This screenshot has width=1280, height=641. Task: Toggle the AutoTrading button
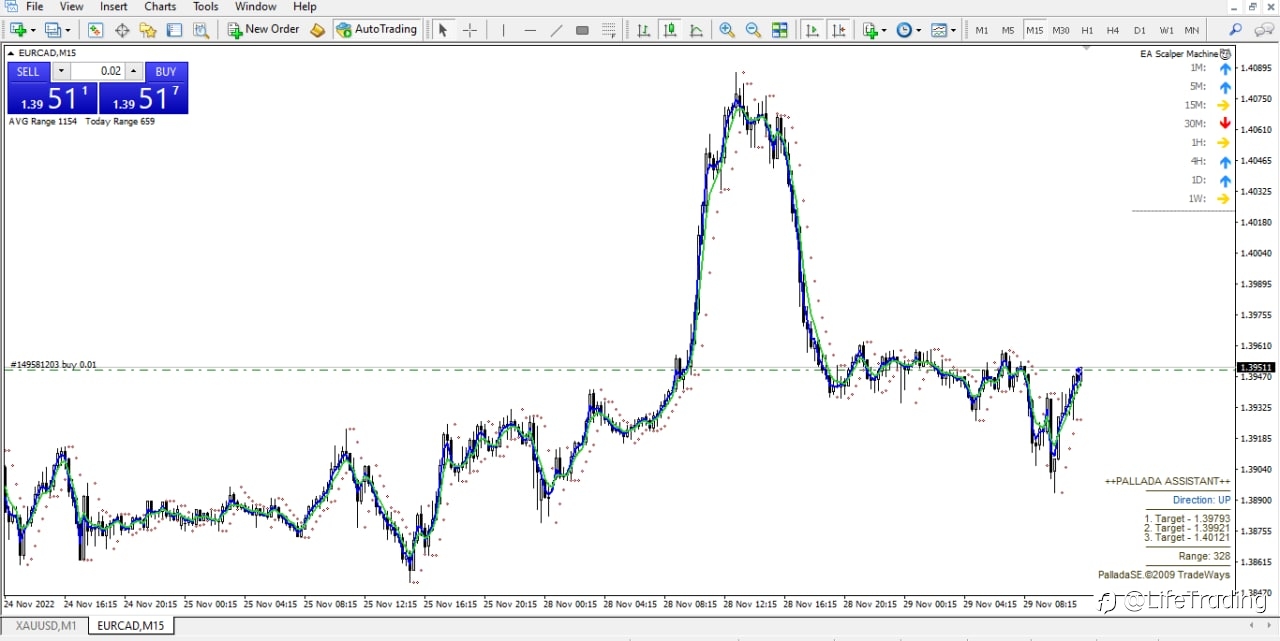click(x=376, y=30)
